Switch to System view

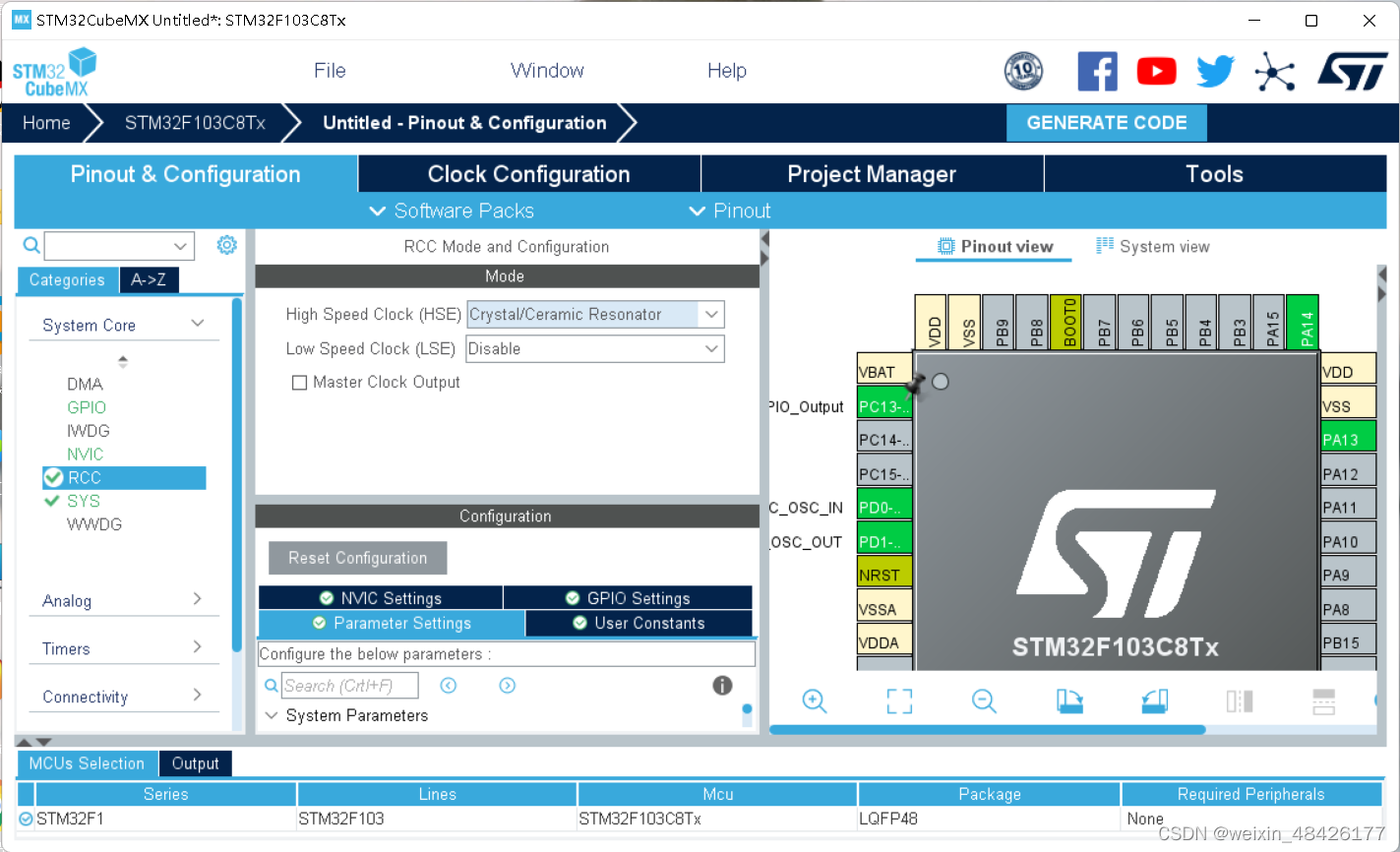tap(1153, 247)
